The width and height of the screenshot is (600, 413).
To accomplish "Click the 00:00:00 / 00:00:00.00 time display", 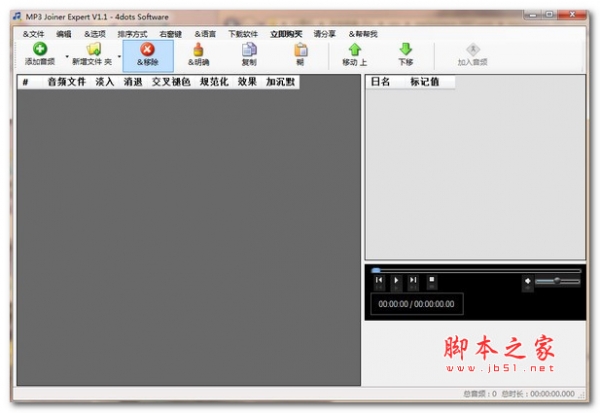I will (417, 304).
